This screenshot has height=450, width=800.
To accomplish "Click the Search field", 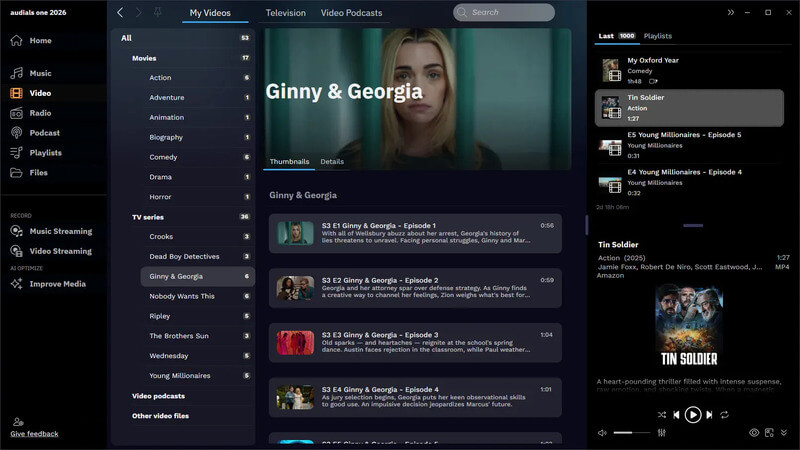I will [504, 12].
